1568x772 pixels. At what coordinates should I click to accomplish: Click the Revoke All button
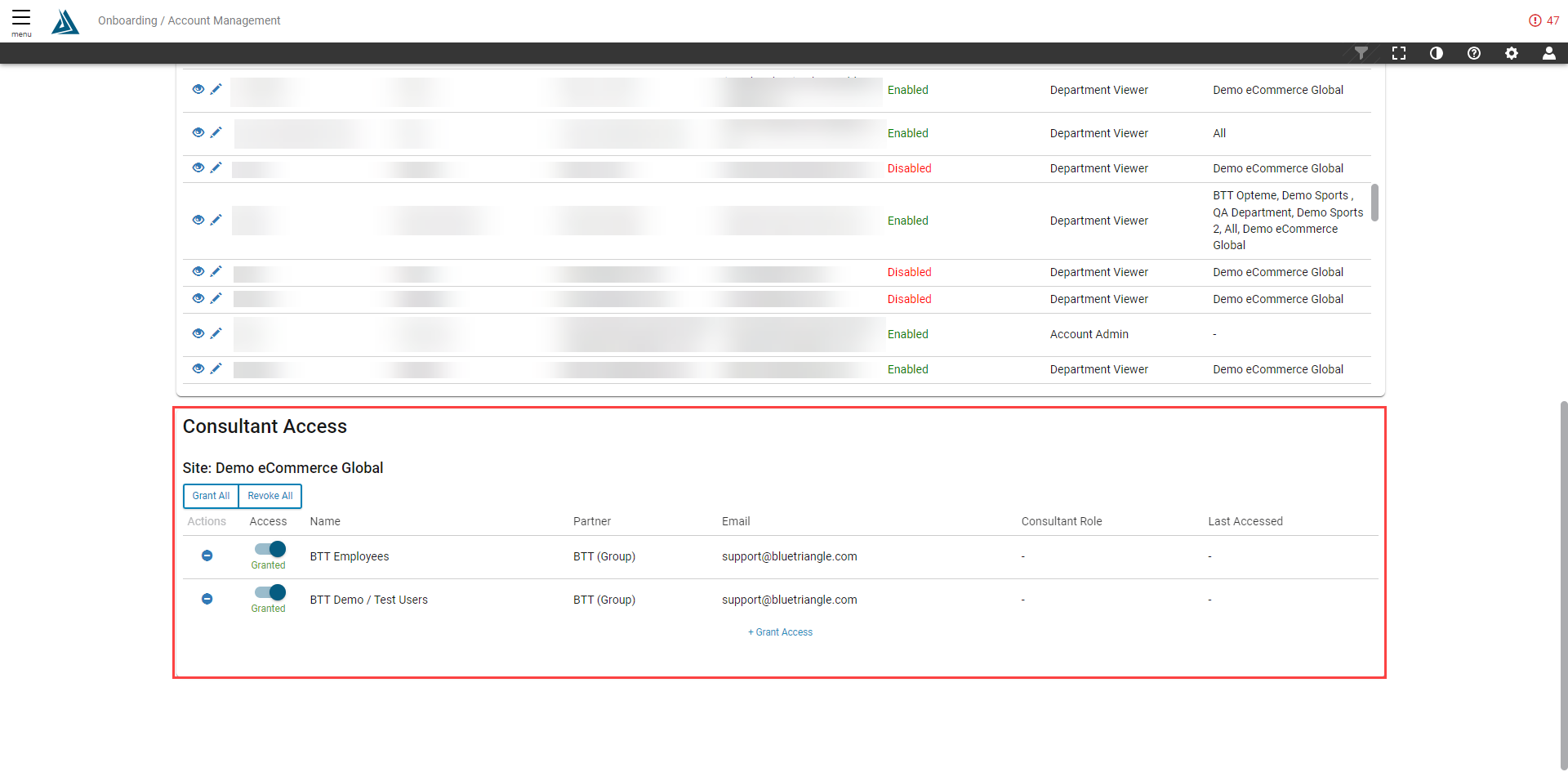(x=270, y=496)
